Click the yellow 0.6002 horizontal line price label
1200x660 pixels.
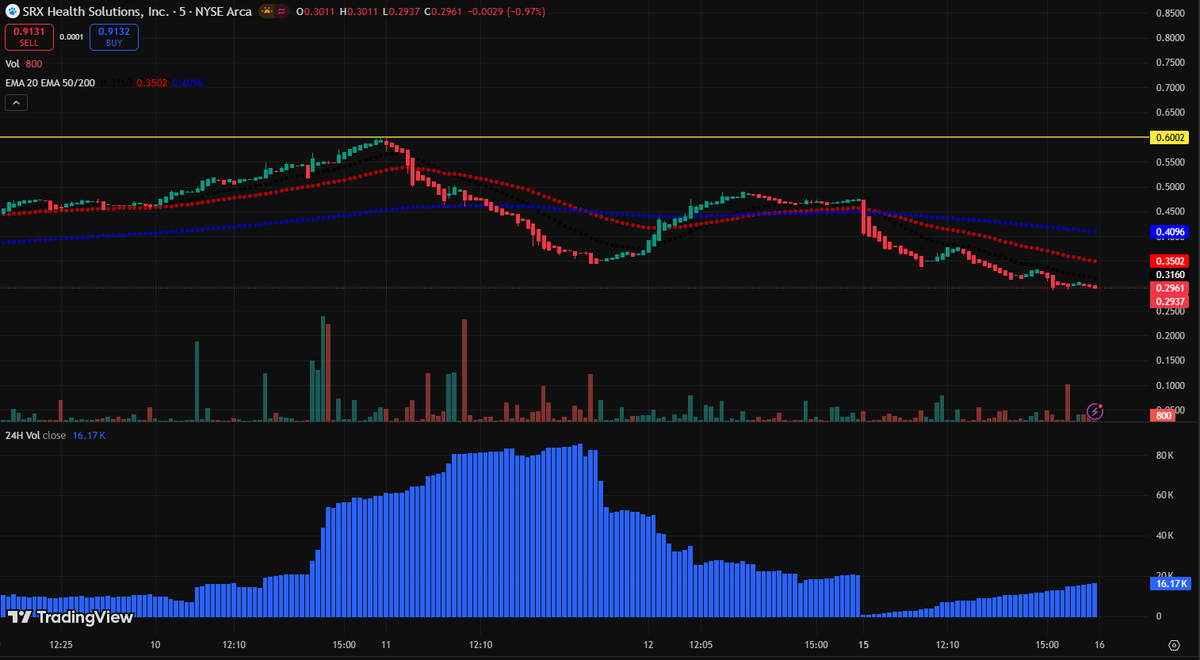coord(1170,137)
